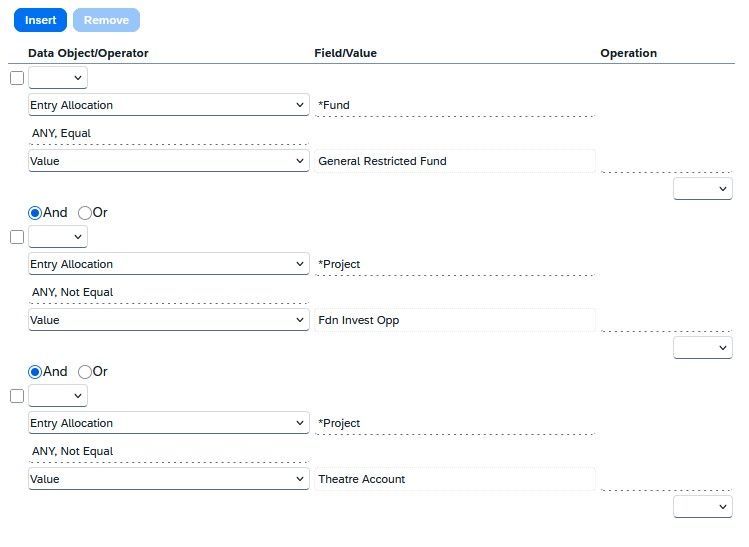Open Value dropdown beside Fdn Invest Opp

click(169, 320)
